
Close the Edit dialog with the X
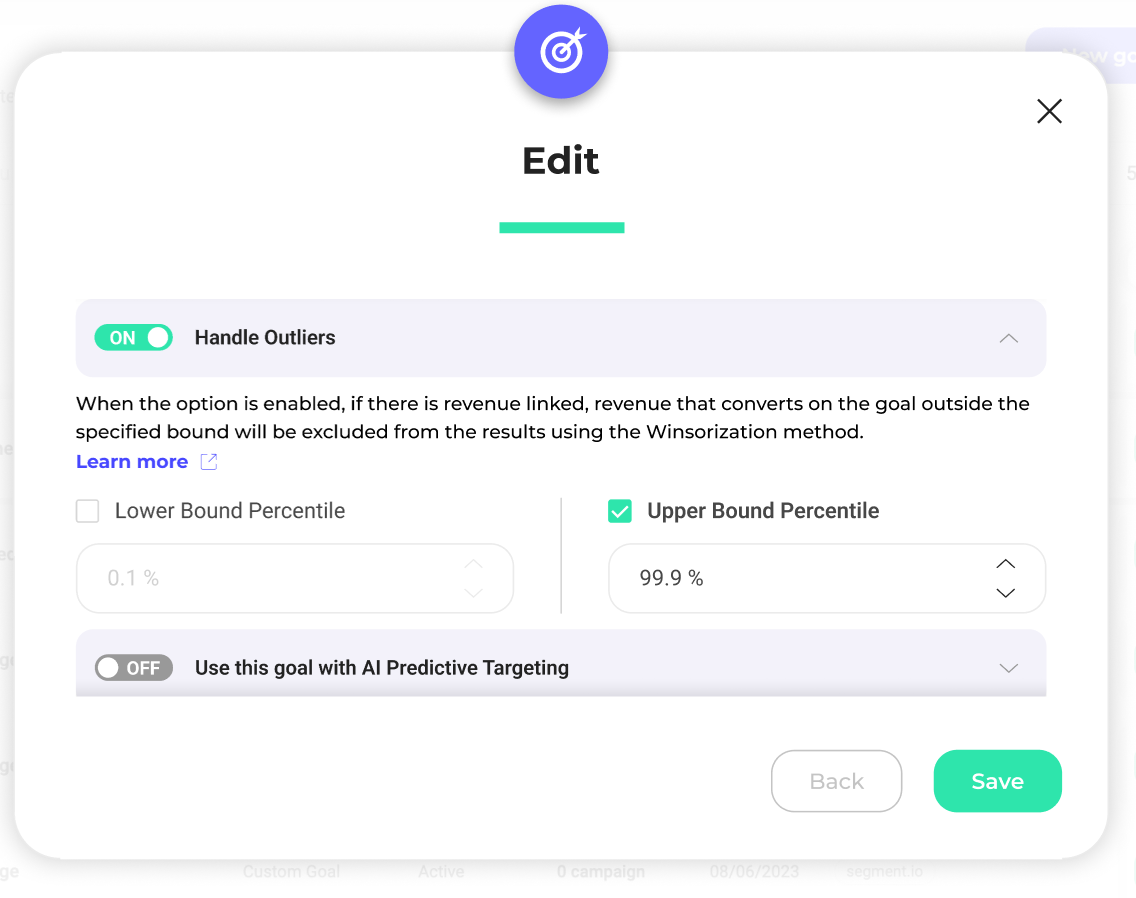[x=1049, y=111]
